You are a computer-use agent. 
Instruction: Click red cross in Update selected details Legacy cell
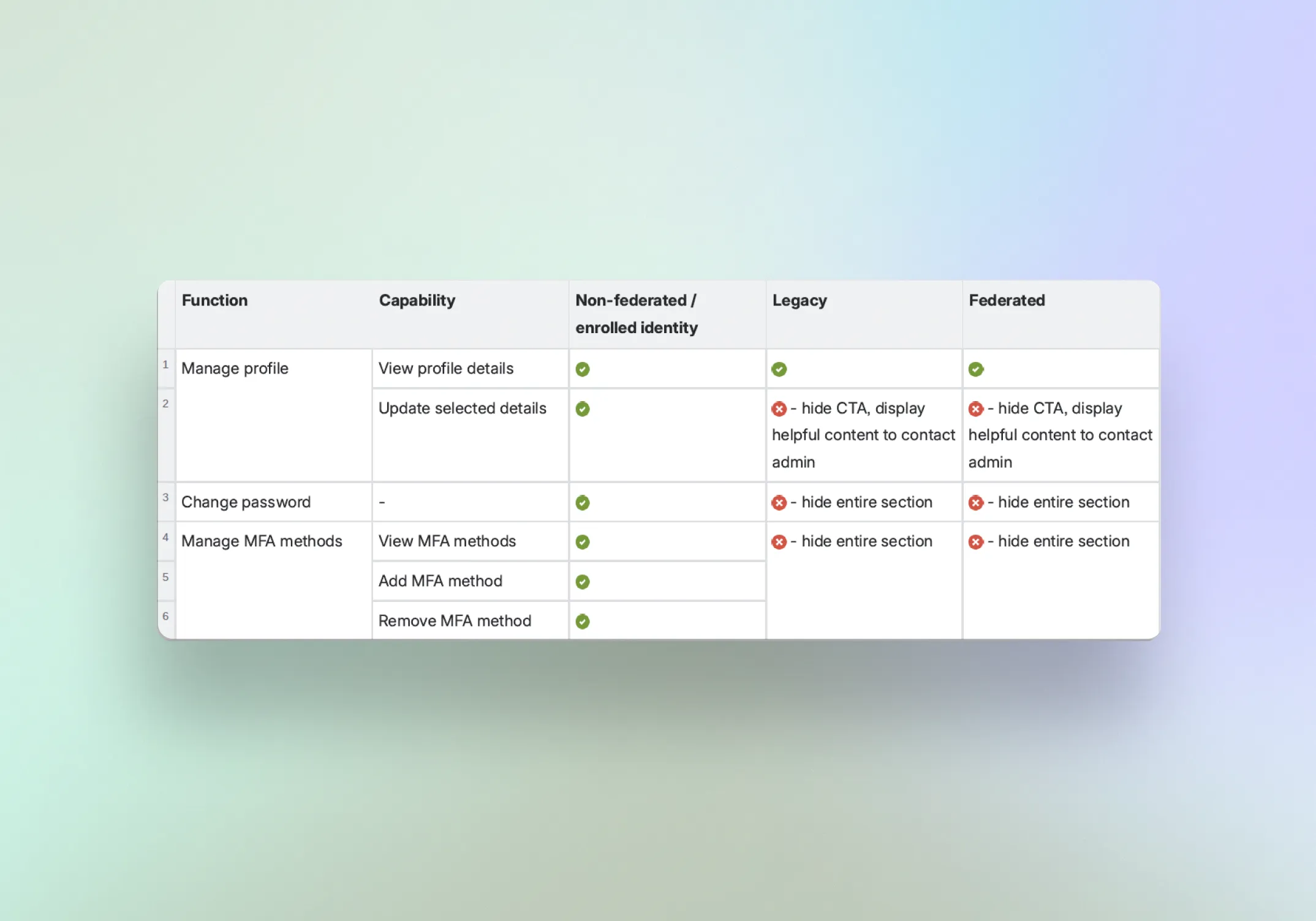click(x=779, y=408)
